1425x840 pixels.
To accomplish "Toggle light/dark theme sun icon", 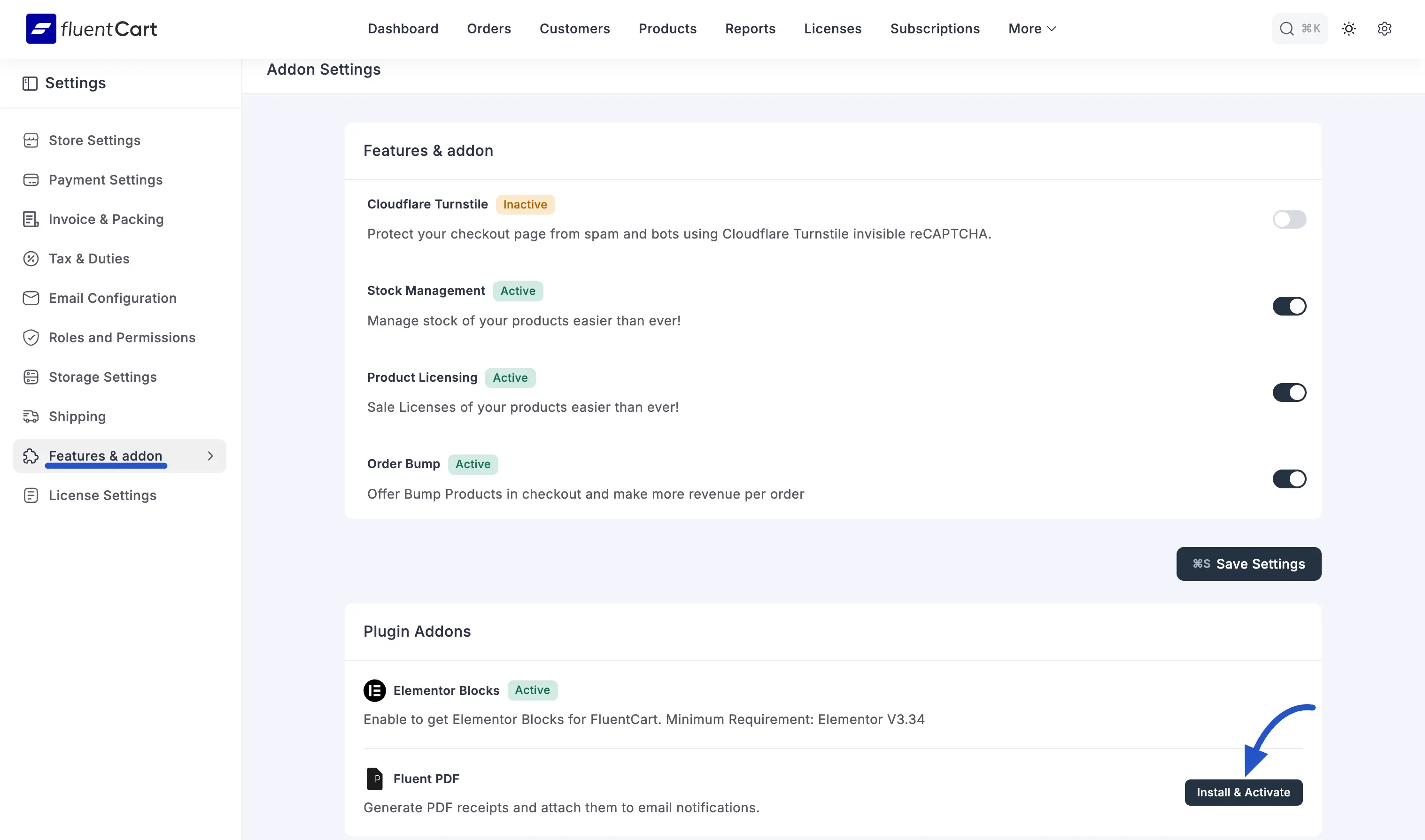I will point(1348,28).
